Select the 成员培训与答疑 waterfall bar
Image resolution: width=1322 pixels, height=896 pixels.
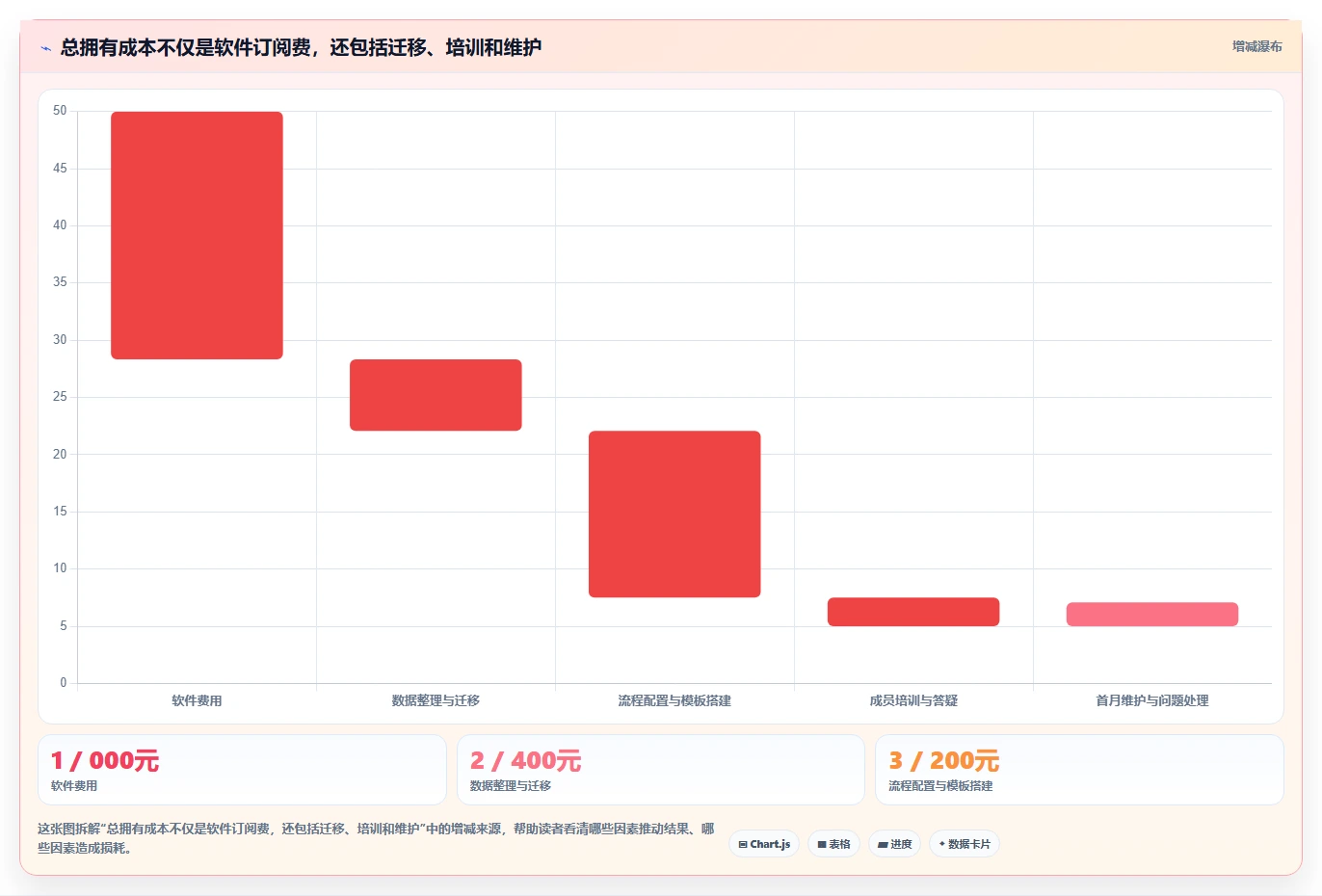[913, 612]
